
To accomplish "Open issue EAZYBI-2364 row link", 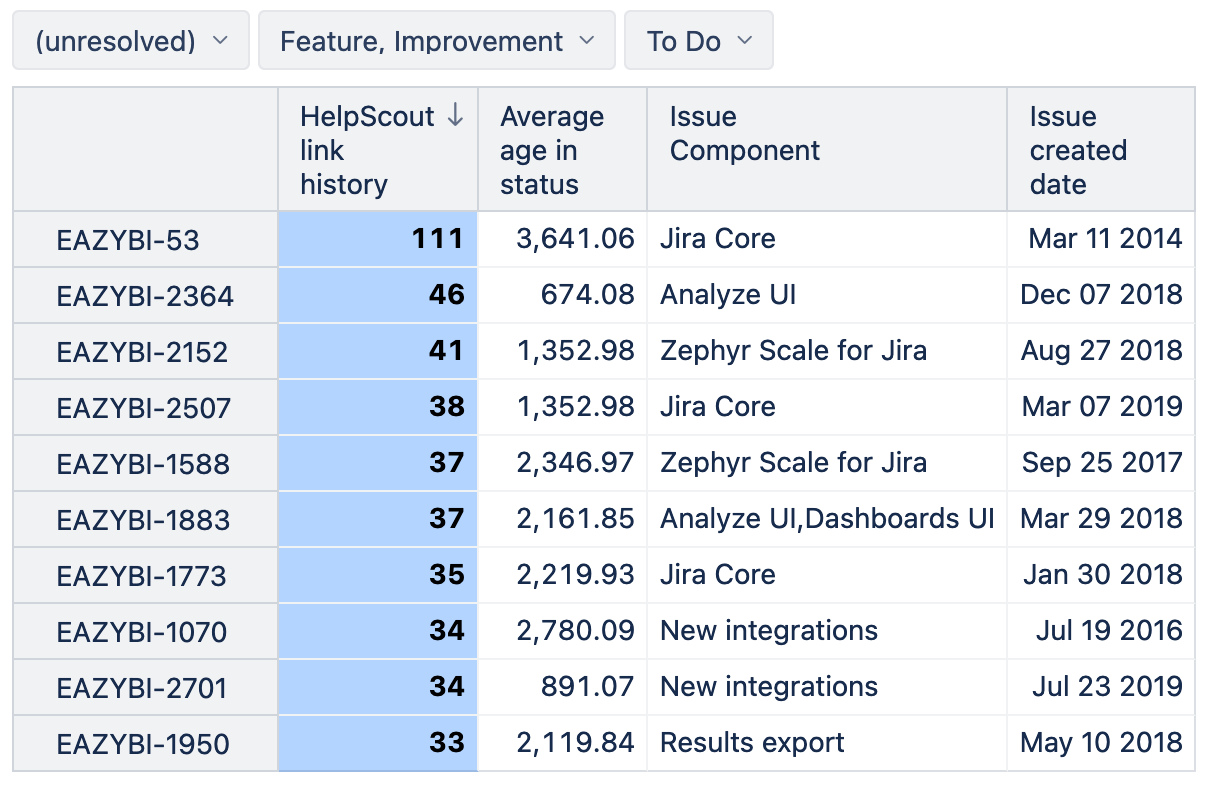I will point(145,297).
